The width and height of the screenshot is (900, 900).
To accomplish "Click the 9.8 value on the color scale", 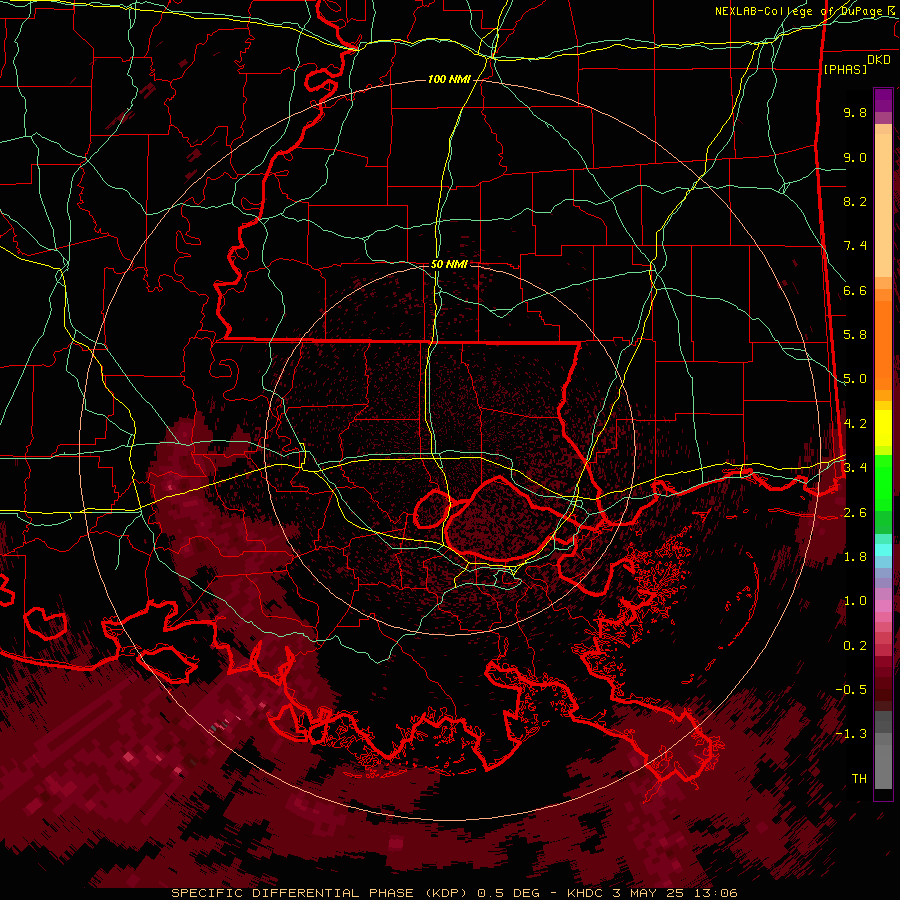I will [855, 112].
